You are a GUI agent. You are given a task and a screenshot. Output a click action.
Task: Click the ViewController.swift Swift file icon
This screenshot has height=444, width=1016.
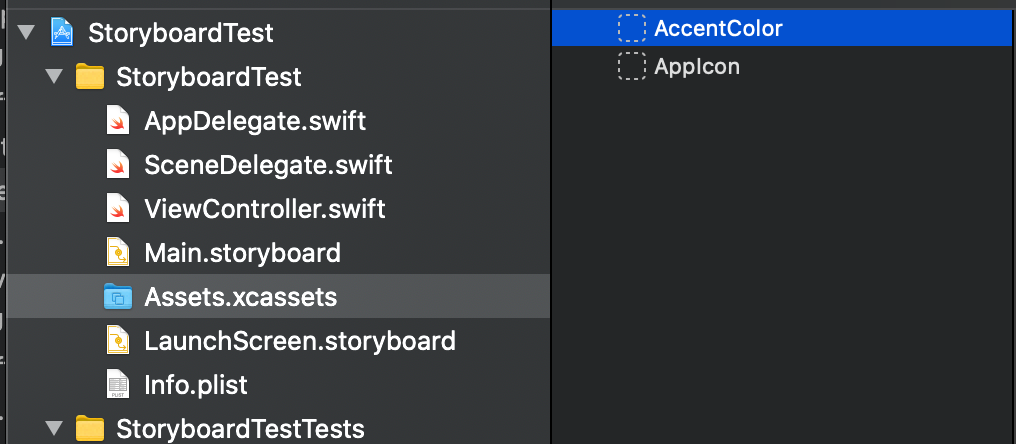click(x=118, y=210)
